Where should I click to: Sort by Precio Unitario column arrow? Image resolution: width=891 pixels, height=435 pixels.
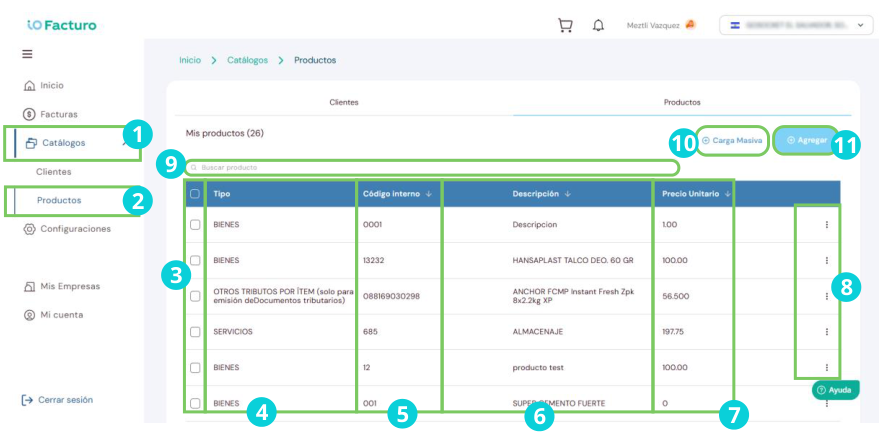pyautogui.click(x=728, y=194)
